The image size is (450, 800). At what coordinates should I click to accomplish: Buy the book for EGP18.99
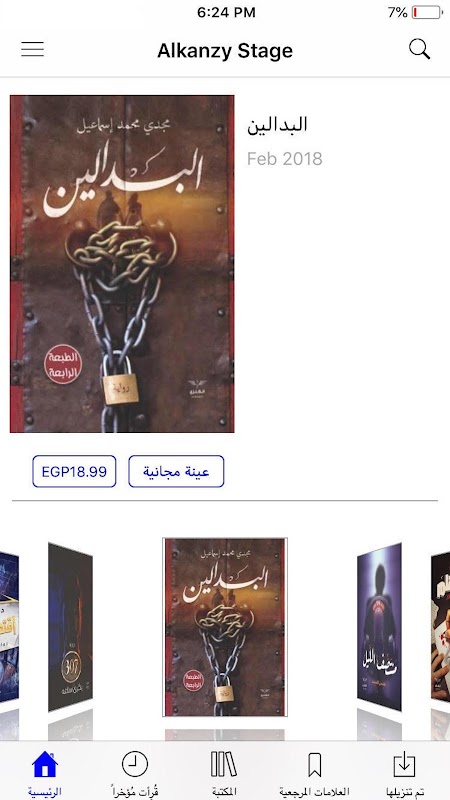click(x=74, y=471)
